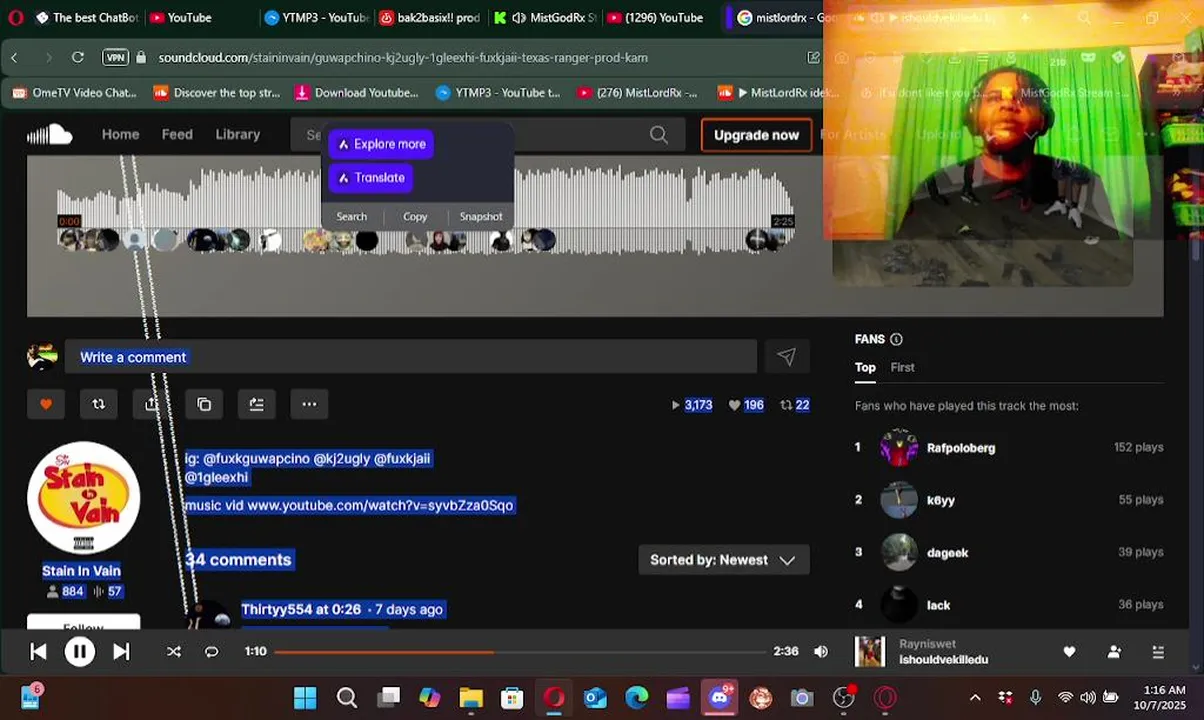This screenshot has height=720, width=1204.
Task: Open the 22 reposts count
Action: pos(795,405)
